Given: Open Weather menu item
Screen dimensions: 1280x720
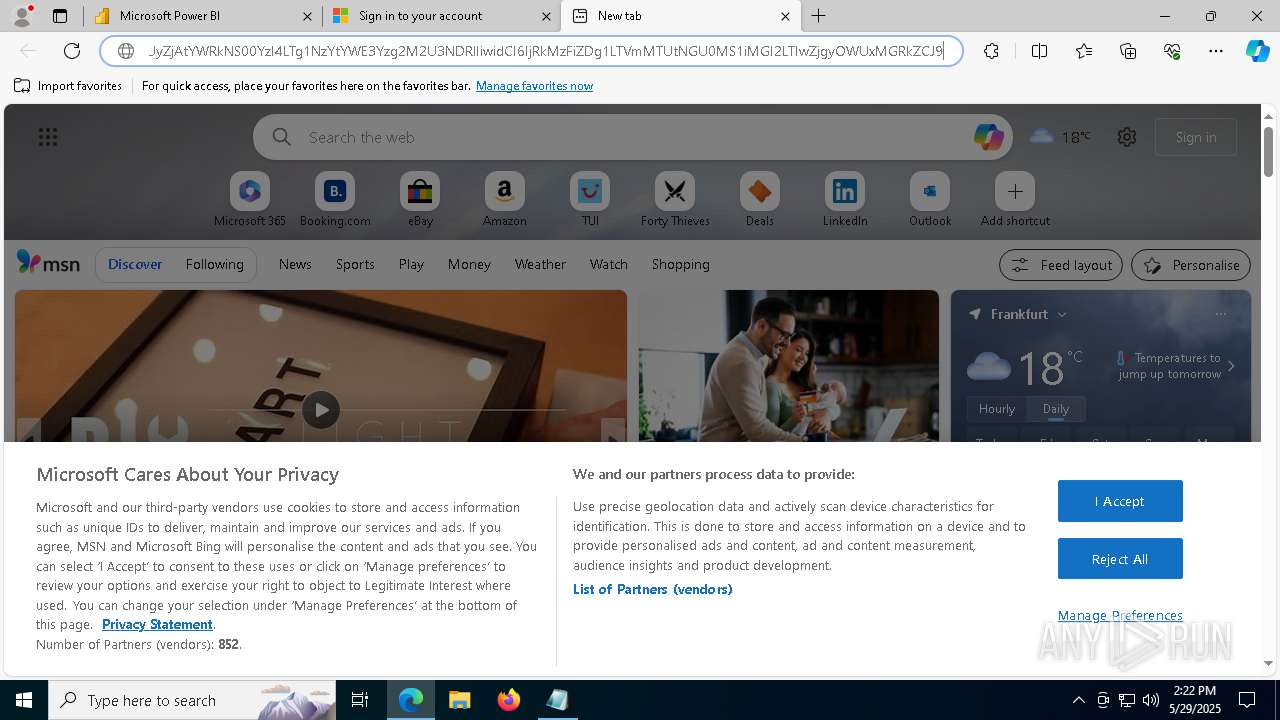Looking at the screenshot, I should 540,264.
